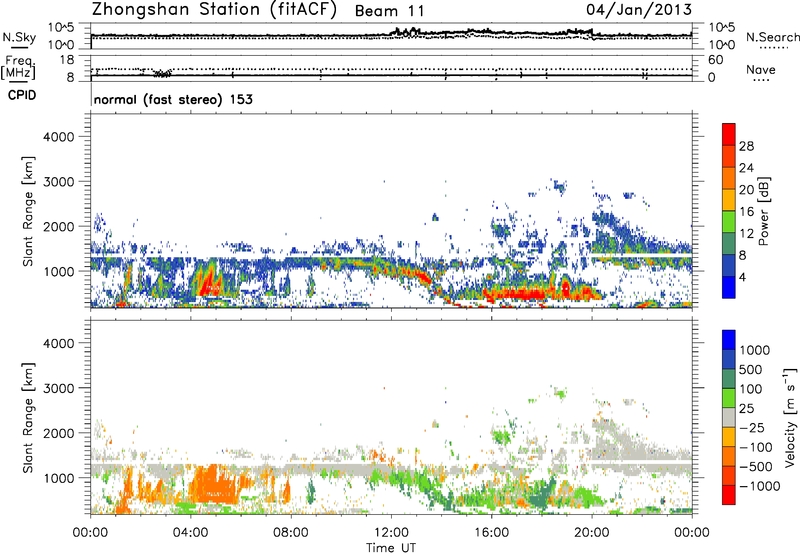
Task: Click the 'Freq. [MHz]' label
Action: [x=19, y=67]
